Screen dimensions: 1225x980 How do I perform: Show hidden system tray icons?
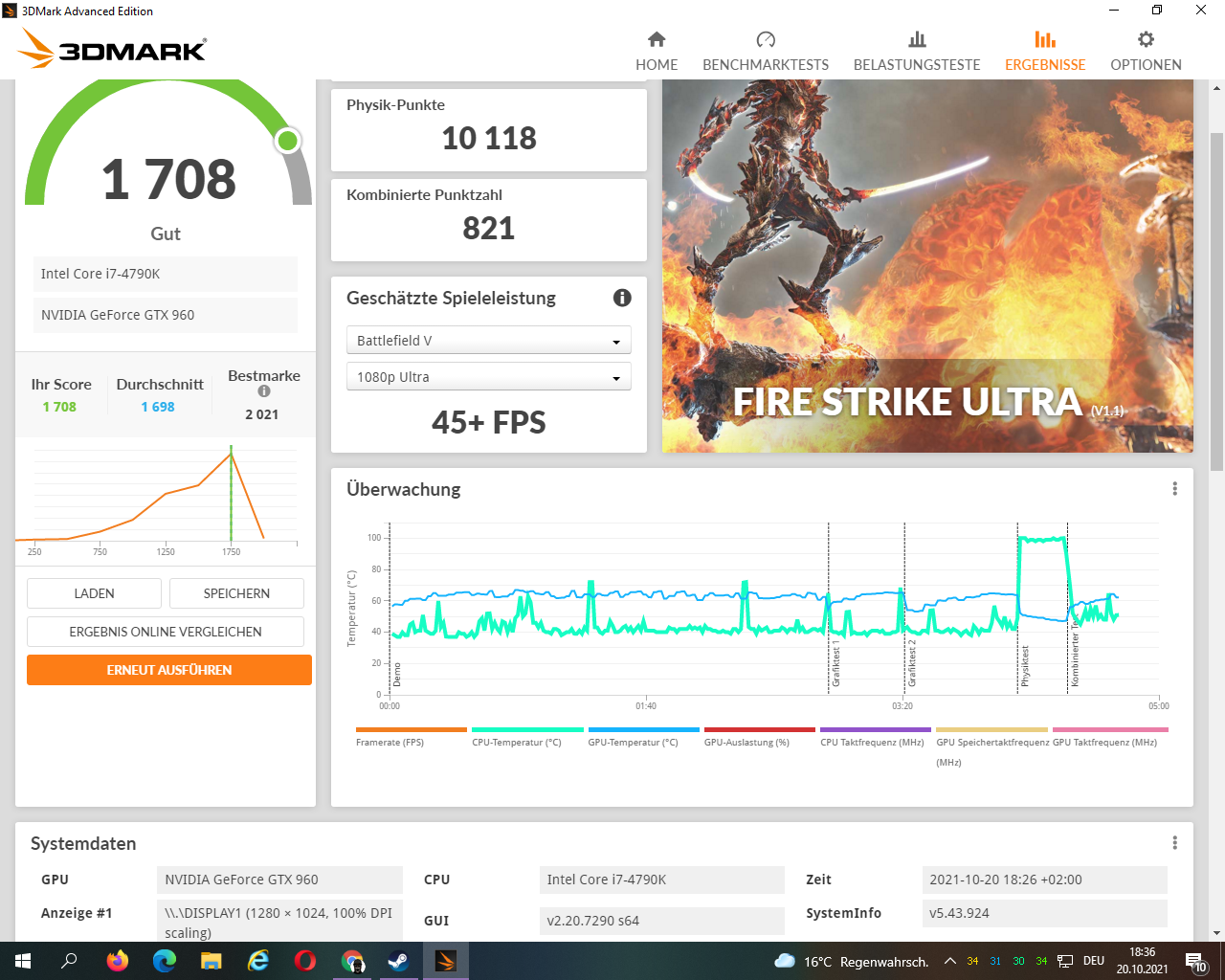[949, 961]
